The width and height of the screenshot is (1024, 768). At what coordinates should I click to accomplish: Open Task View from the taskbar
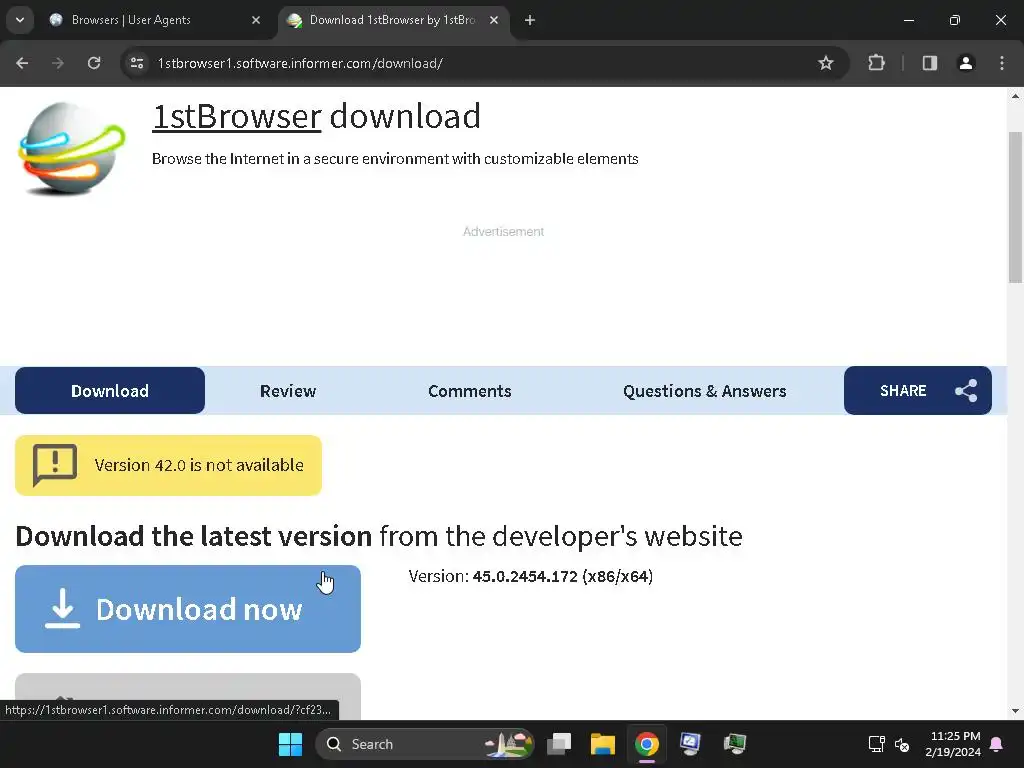[x=559, y=744]
